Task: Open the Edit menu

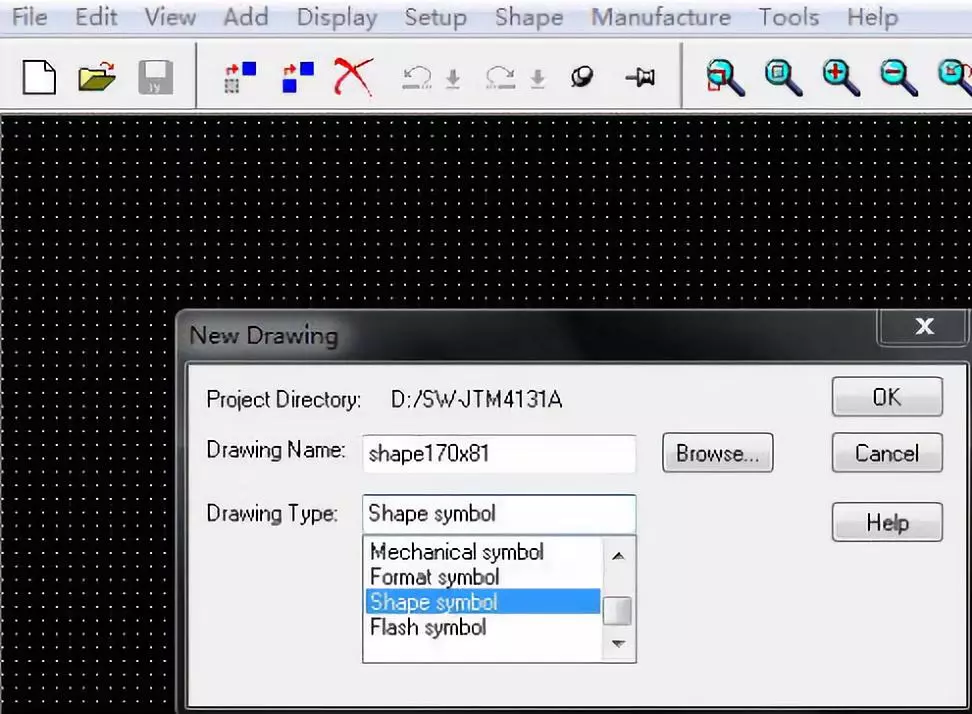Action: pos(95,17)
